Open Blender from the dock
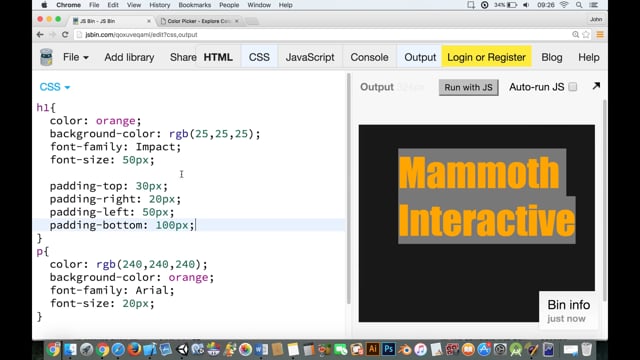This screenshot has width=640, height=360. point(404,349)
